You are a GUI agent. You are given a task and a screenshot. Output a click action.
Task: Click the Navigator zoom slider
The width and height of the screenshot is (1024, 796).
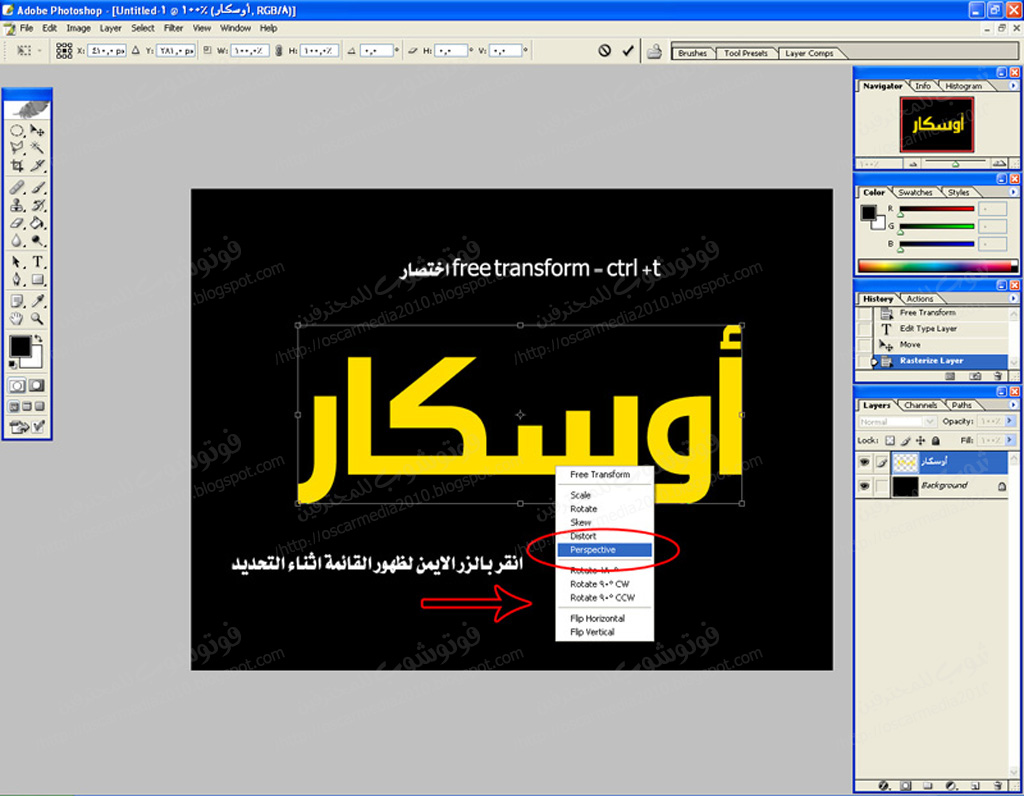[x=955, y=163]
